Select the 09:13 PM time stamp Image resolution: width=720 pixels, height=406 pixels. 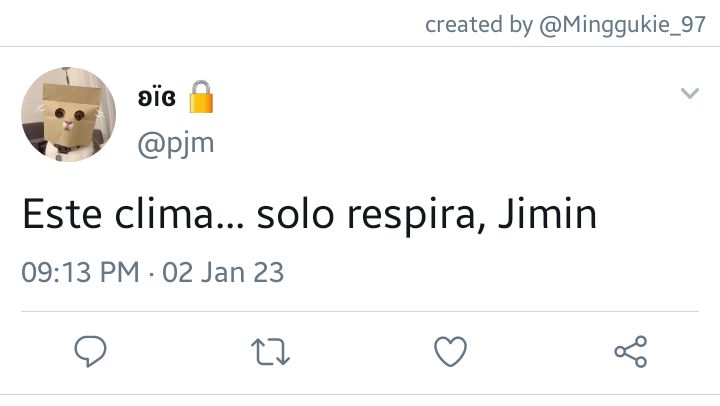(x=80, y=272)
